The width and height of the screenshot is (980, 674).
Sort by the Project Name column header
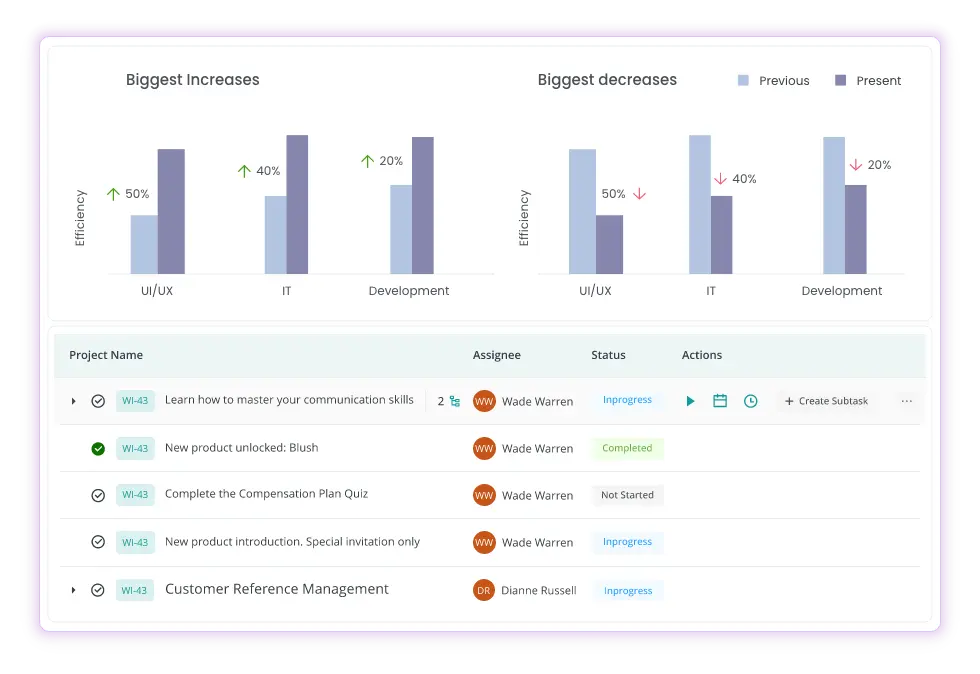point(106,355)
